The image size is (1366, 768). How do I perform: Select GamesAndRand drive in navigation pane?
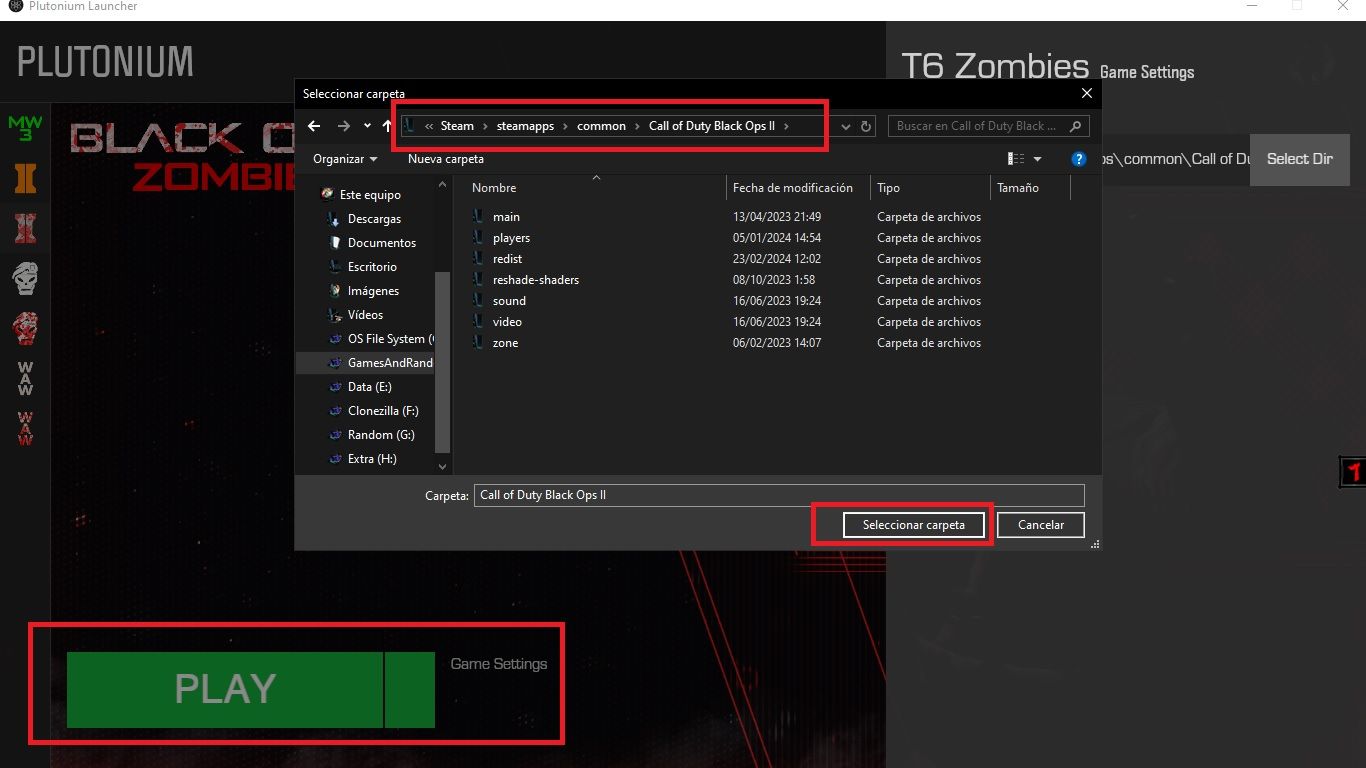366,363
